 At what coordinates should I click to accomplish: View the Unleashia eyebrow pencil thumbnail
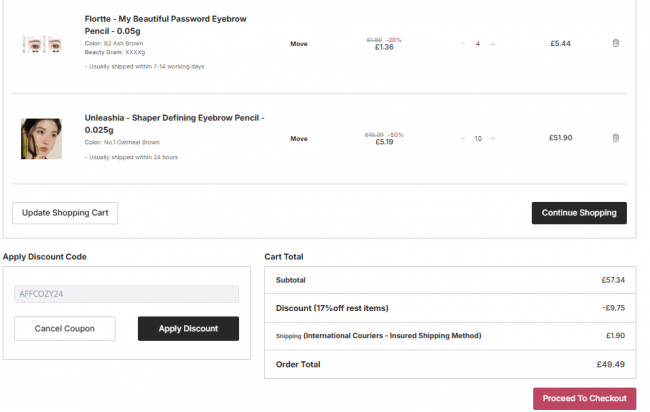pos(41,139)
